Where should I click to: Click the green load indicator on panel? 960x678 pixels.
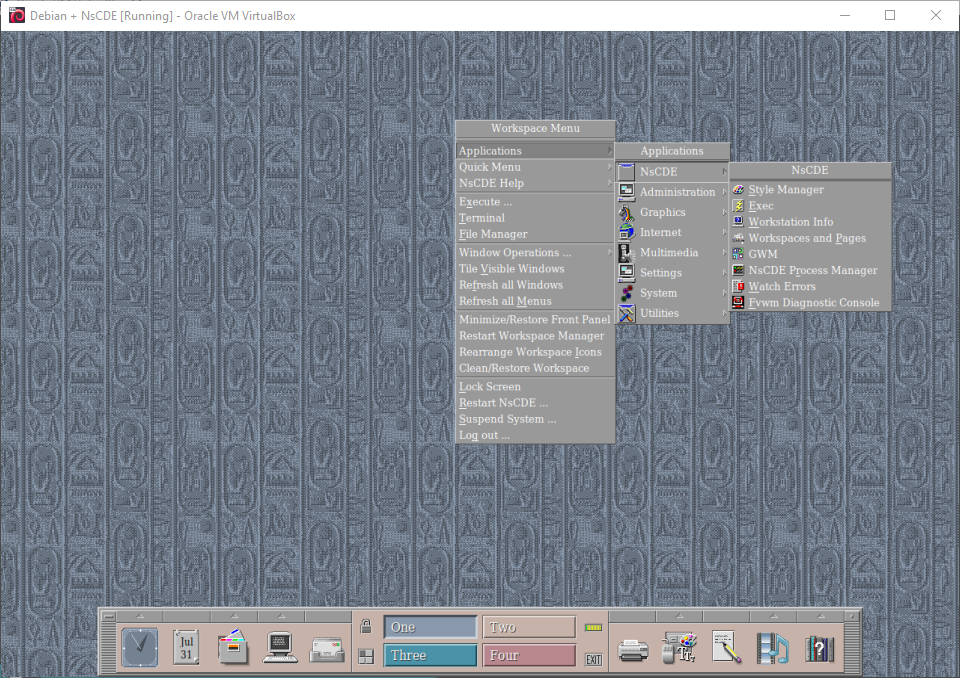point(594,627)
